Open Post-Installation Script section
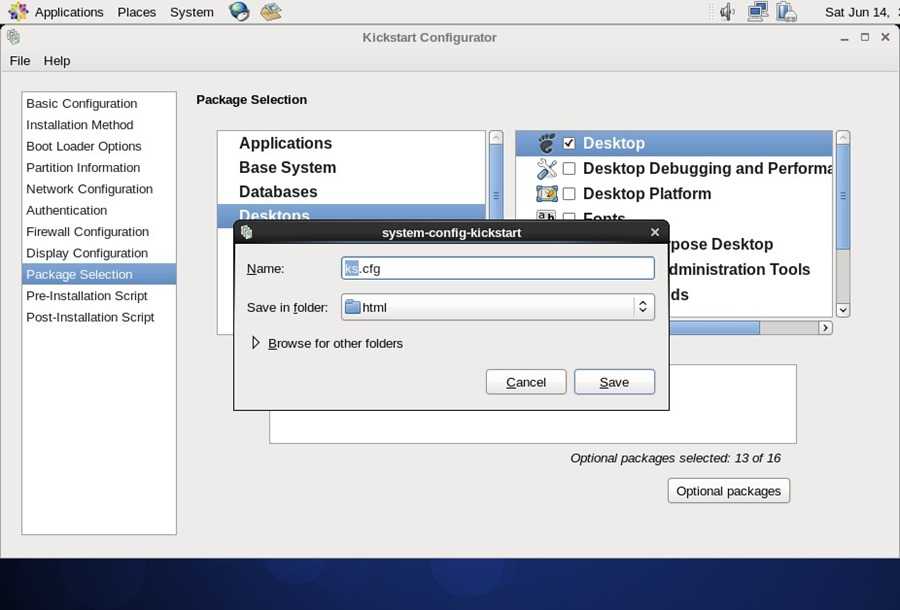Image resolution: width=900 pixels, height=610 pixels. click(99, 317)
